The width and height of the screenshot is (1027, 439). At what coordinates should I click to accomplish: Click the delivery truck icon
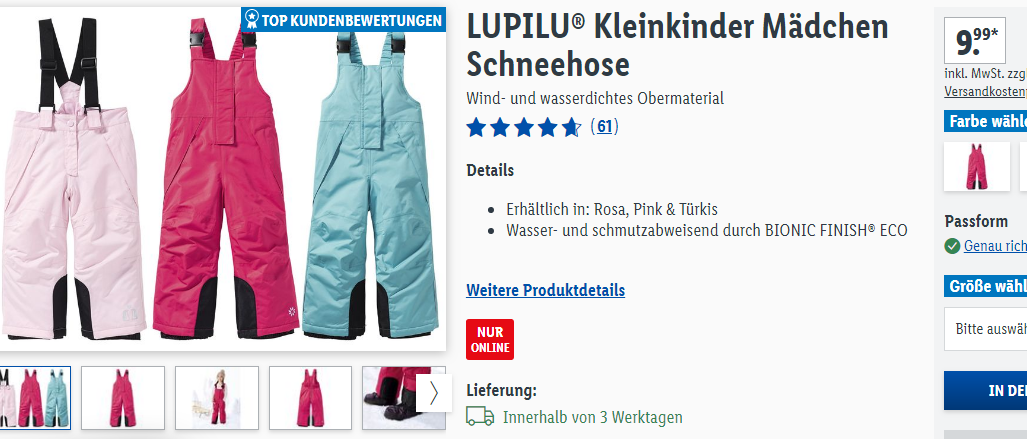pyautogui.click(x=480, y=416)
